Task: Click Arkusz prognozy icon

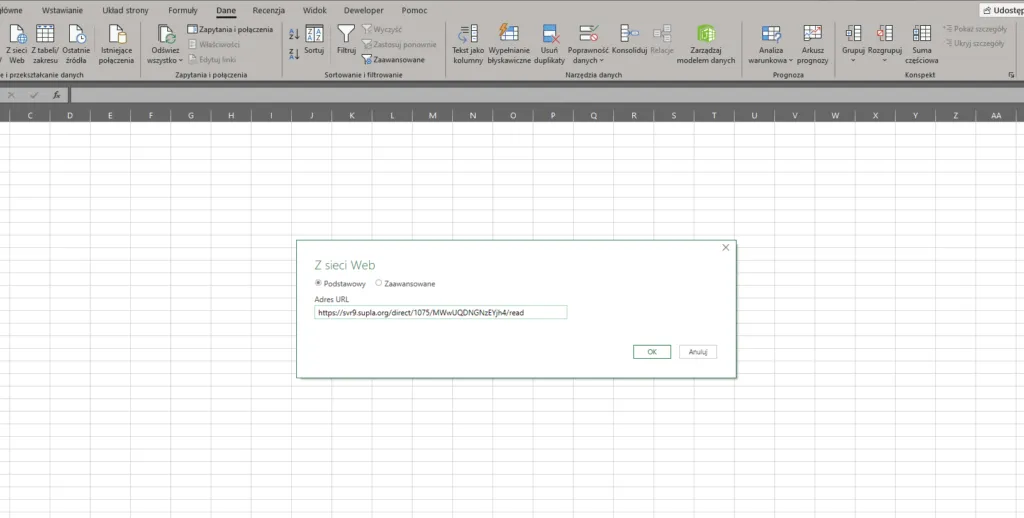Action: click(x=812, y=33)
